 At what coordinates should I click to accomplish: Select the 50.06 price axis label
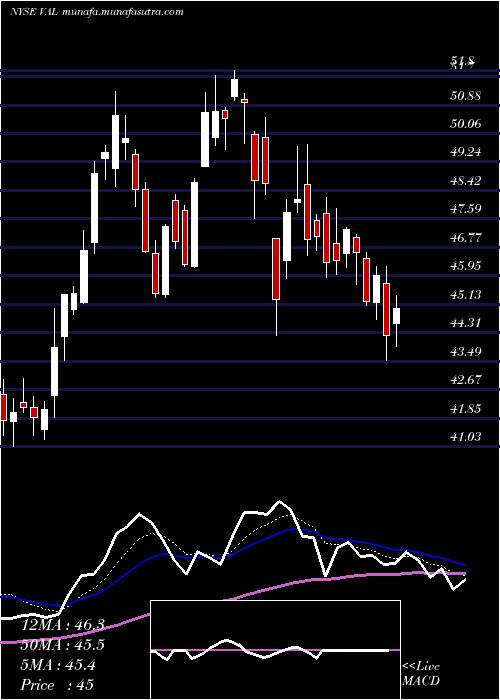point(466,124)
